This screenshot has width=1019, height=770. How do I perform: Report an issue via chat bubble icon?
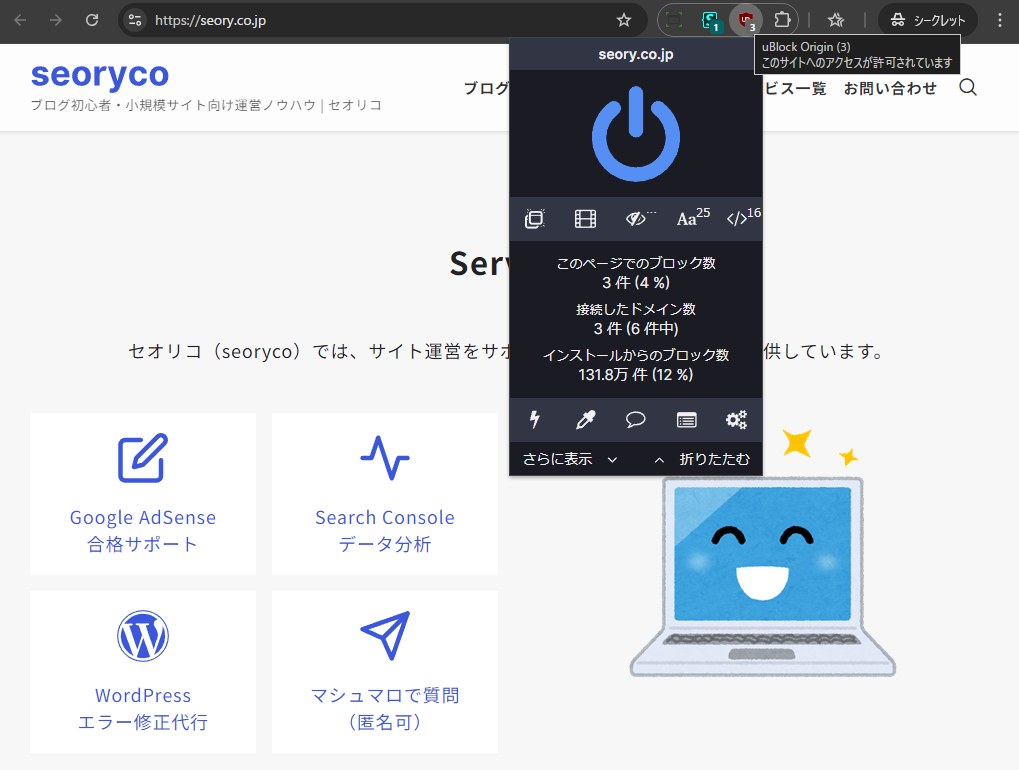point(636,420)
